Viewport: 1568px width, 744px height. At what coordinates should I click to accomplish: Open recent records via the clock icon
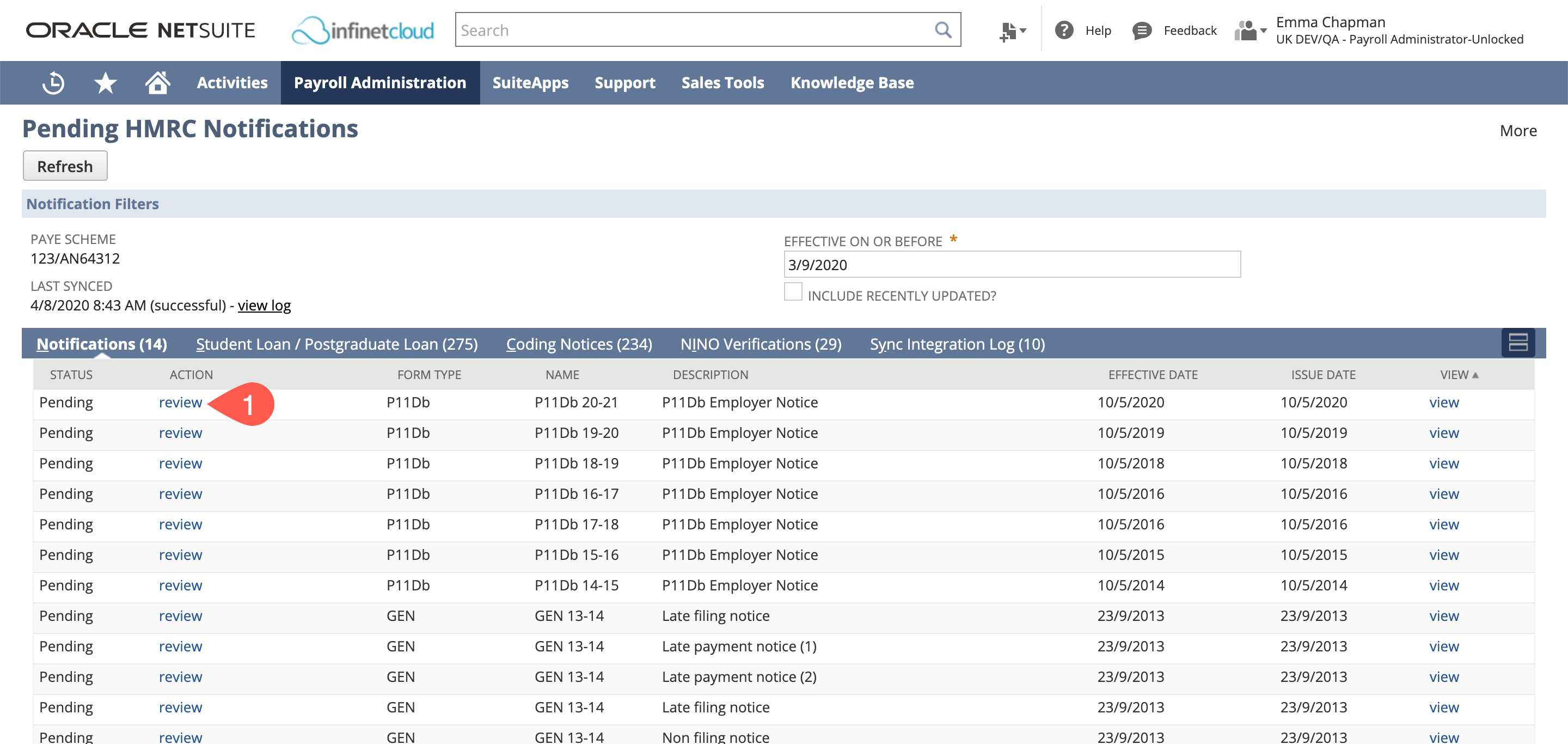tap(53, 82)
